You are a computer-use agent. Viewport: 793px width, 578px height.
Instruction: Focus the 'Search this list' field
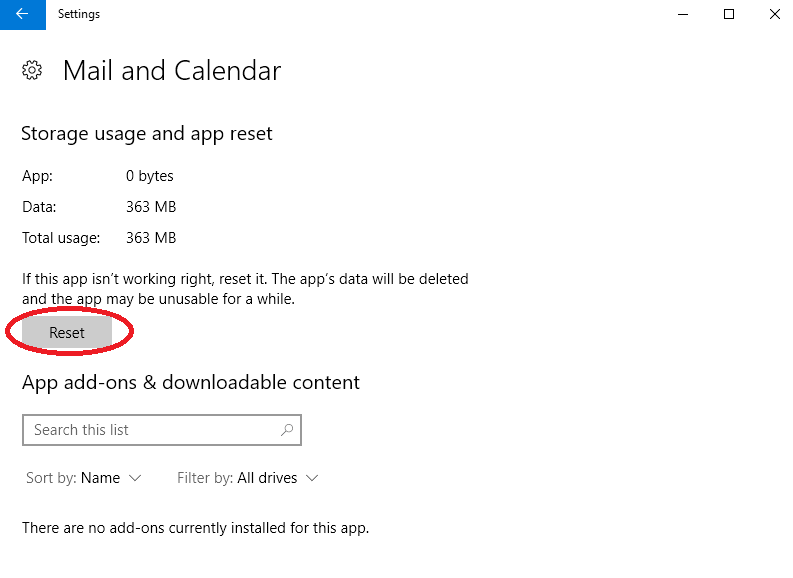tap(150, 430)
